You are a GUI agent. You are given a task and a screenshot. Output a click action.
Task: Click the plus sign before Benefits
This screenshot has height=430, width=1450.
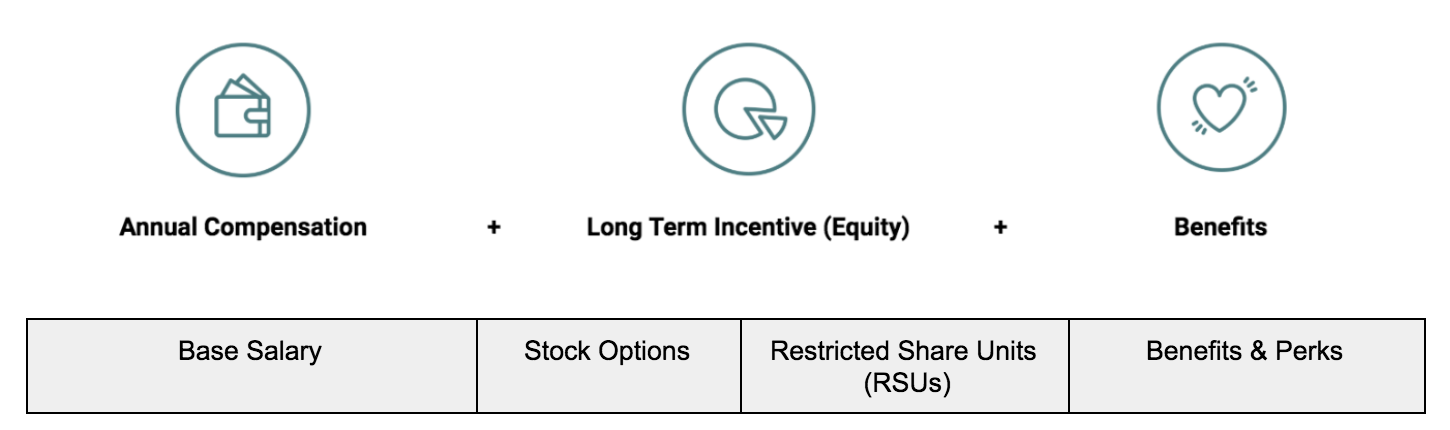1000,228
